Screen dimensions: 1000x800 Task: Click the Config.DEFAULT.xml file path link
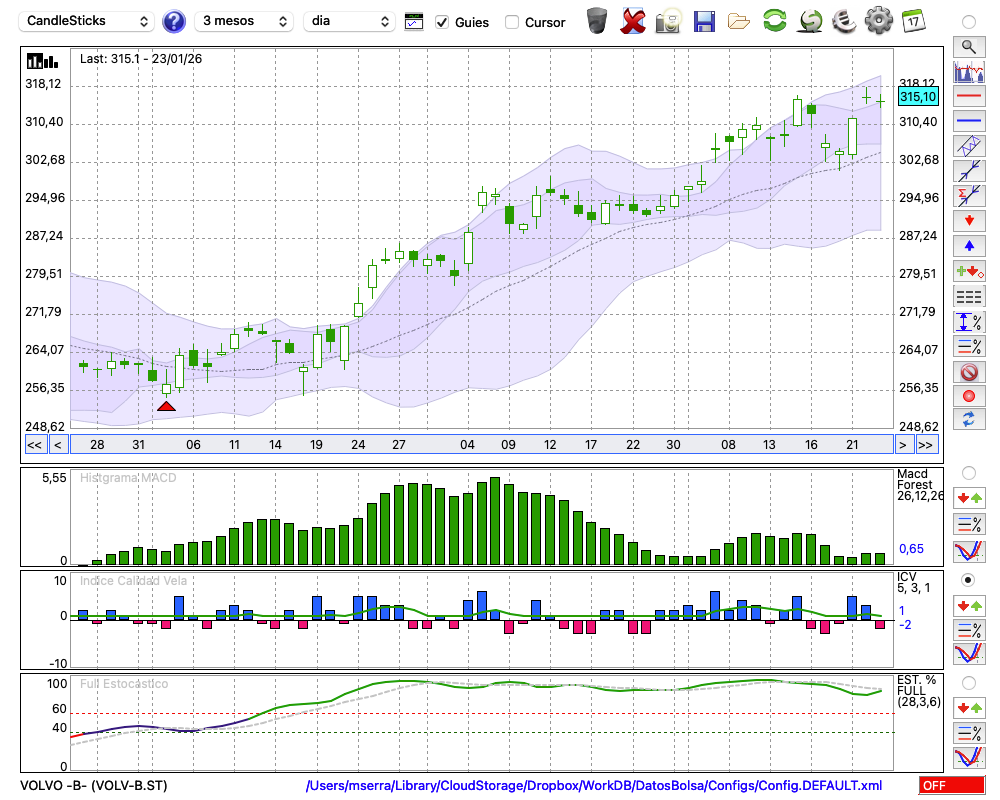(x=593, y=786)
